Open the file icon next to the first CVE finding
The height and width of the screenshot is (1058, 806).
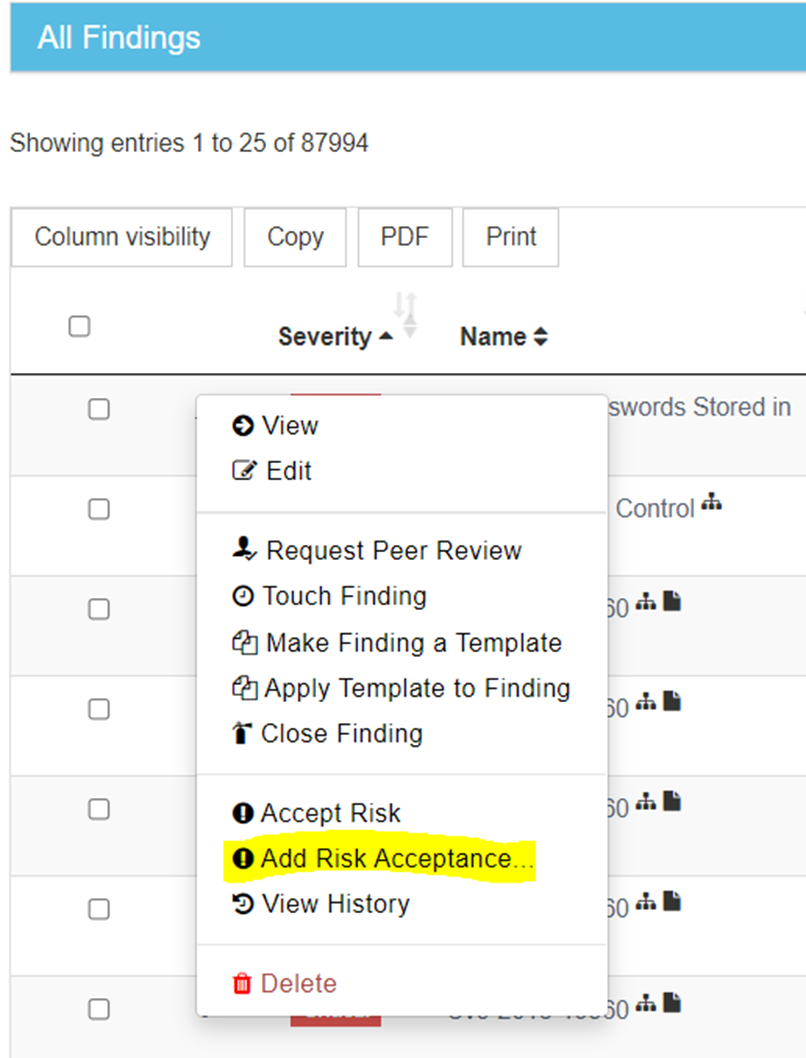tap(673, 599)
